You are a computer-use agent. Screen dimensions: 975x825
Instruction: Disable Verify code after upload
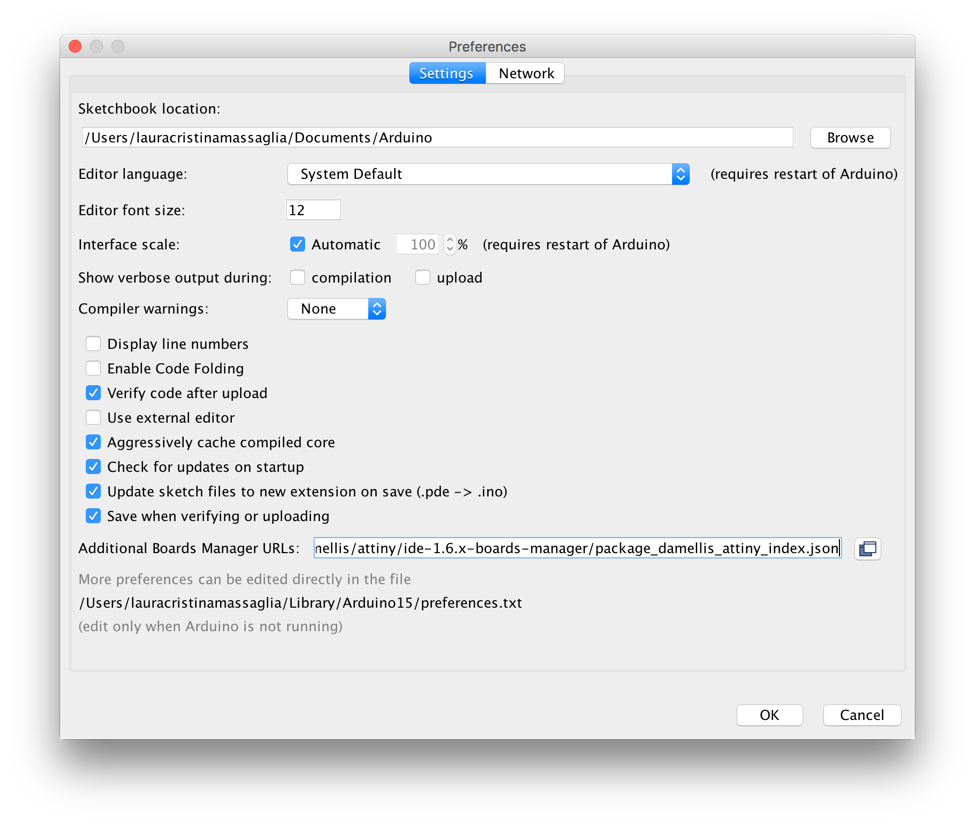(x=93, y=393)
